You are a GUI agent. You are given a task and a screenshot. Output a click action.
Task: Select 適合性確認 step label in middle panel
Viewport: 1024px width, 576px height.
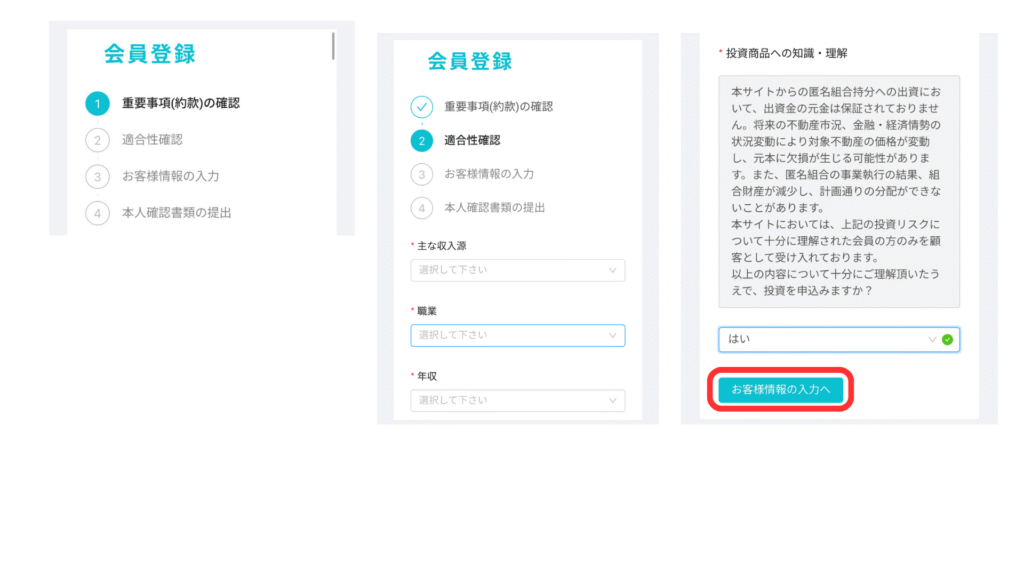(472, 140)
